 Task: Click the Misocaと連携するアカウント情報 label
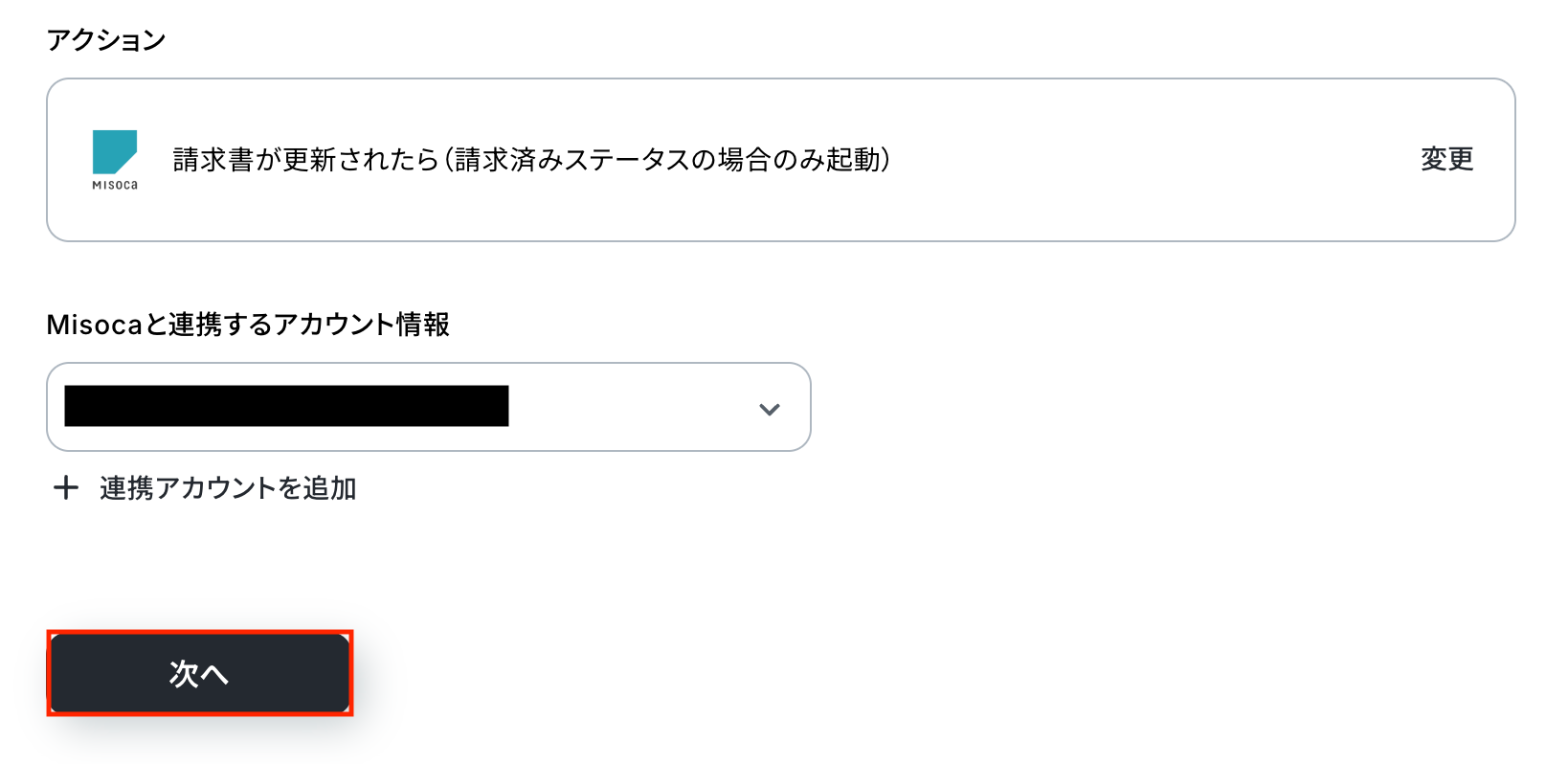[x=248, y=325]
